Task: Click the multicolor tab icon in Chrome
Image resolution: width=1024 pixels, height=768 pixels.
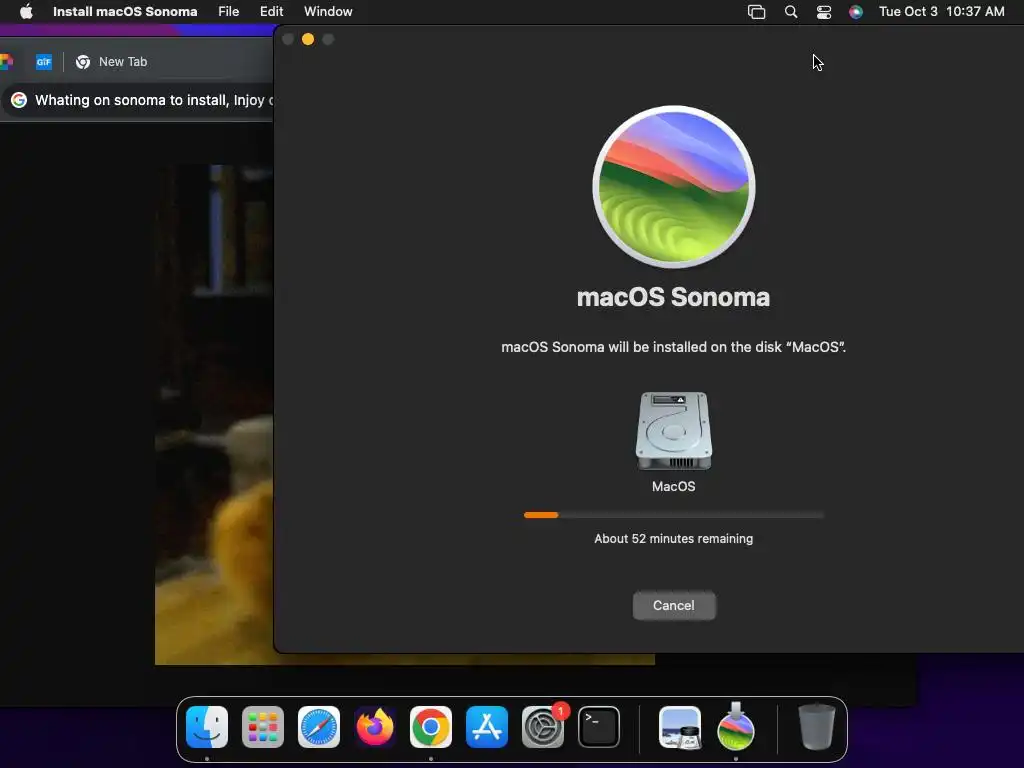Action: [6, 61]
